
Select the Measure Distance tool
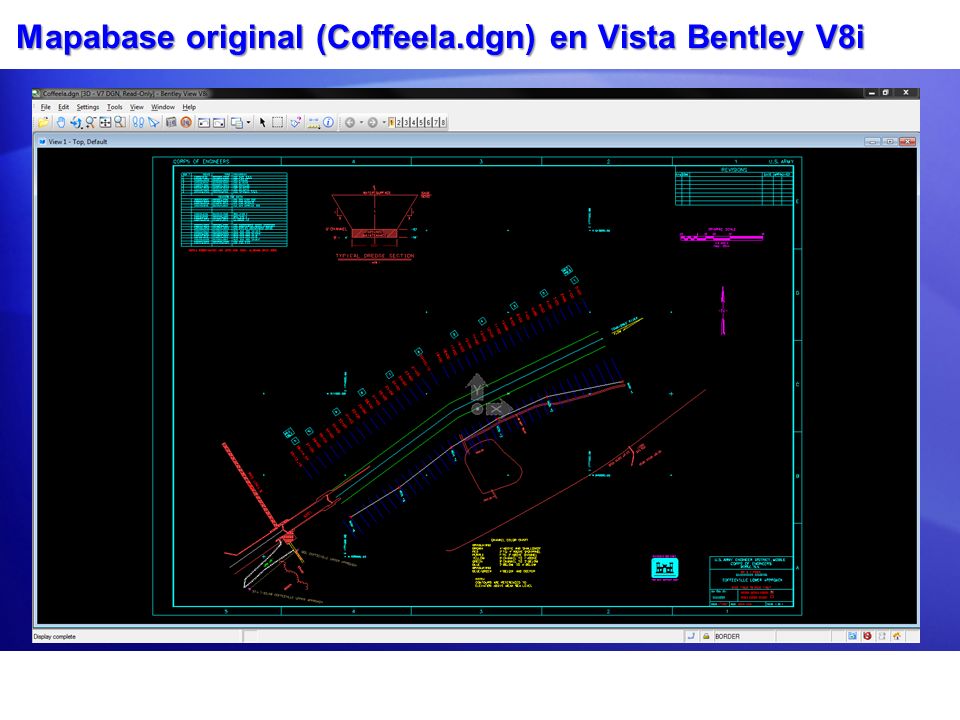point(313,122)
